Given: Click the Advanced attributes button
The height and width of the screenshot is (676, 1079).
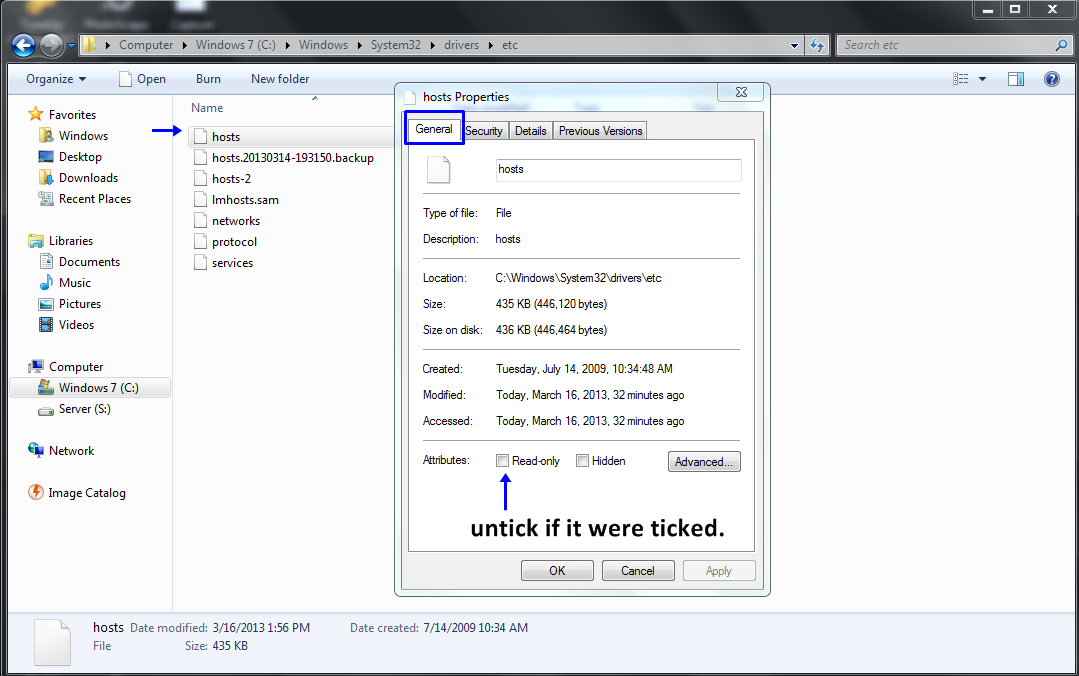Looking at the screenshot, I should coord(704,461).
